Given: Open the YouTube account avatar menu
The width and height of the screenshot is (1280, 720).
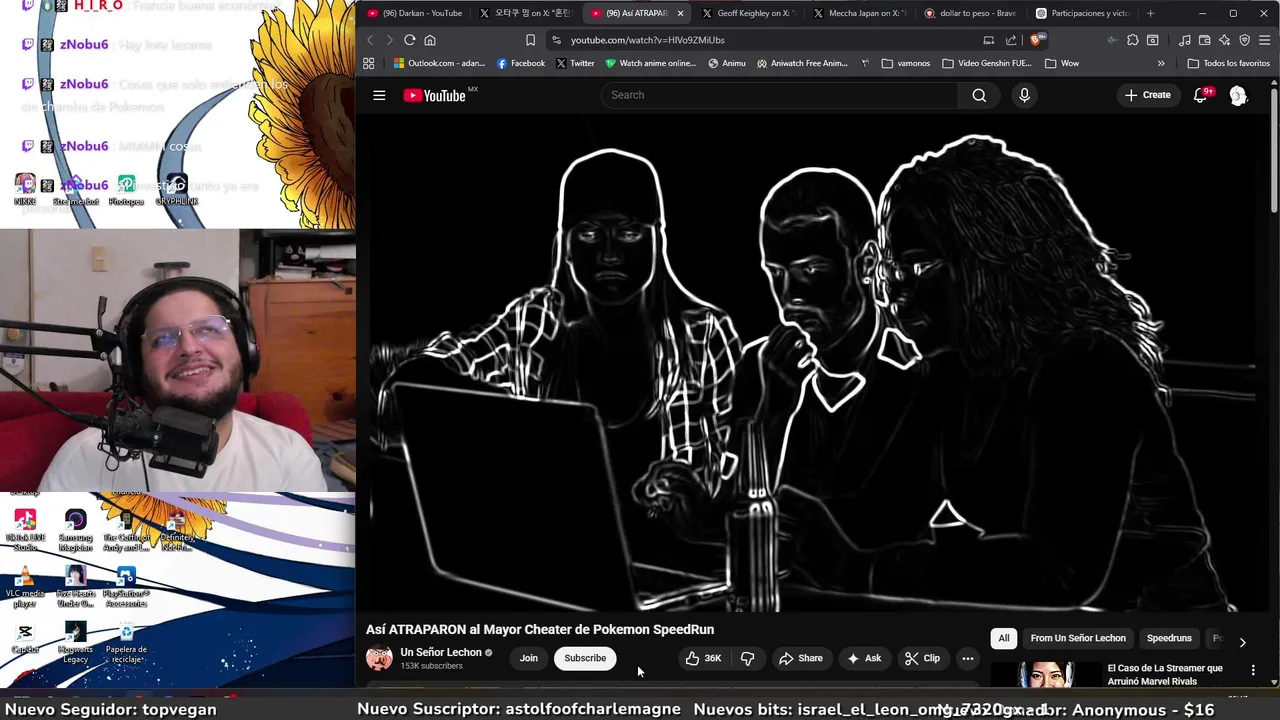Looking at the screenshot, I should tap(1238, 95).
